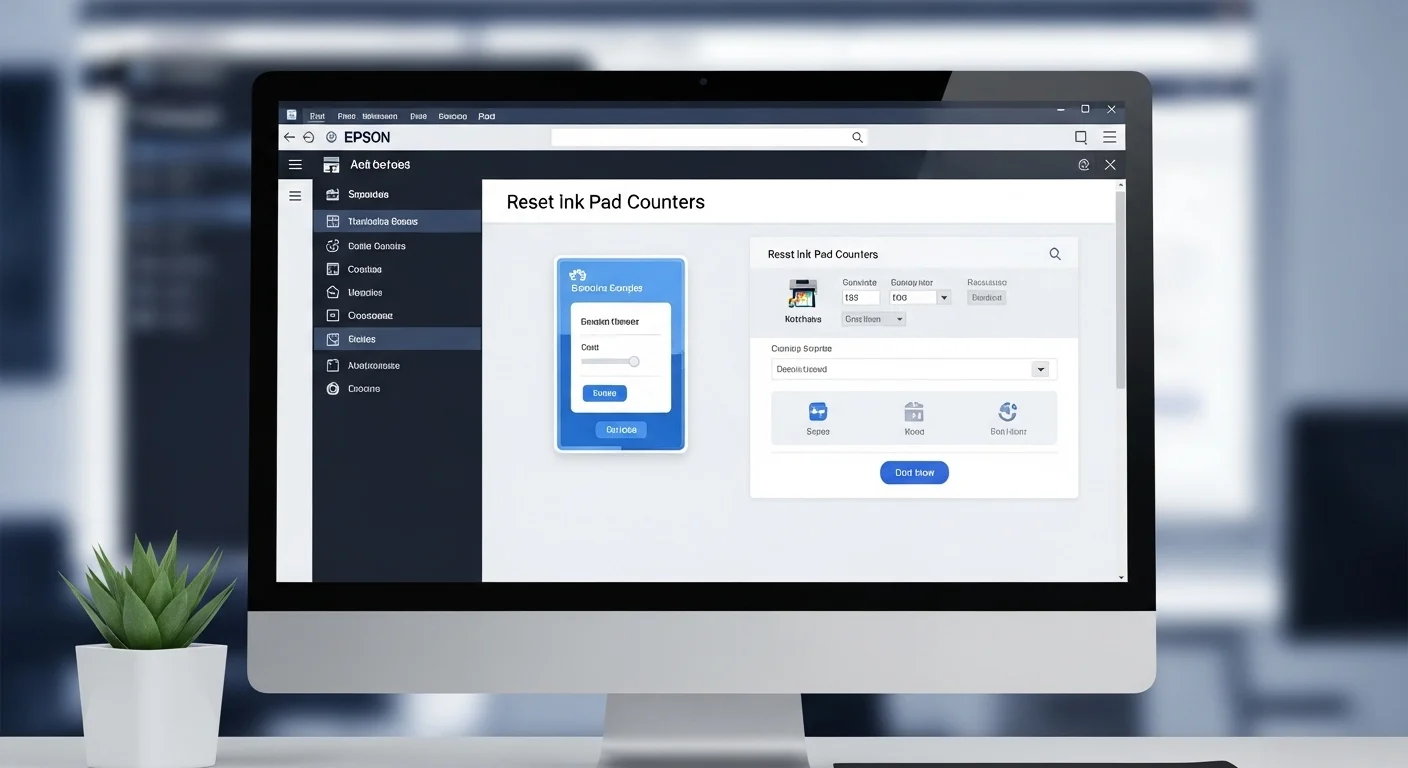Click the blue 'Sepes' icon

tap(818, 411)
